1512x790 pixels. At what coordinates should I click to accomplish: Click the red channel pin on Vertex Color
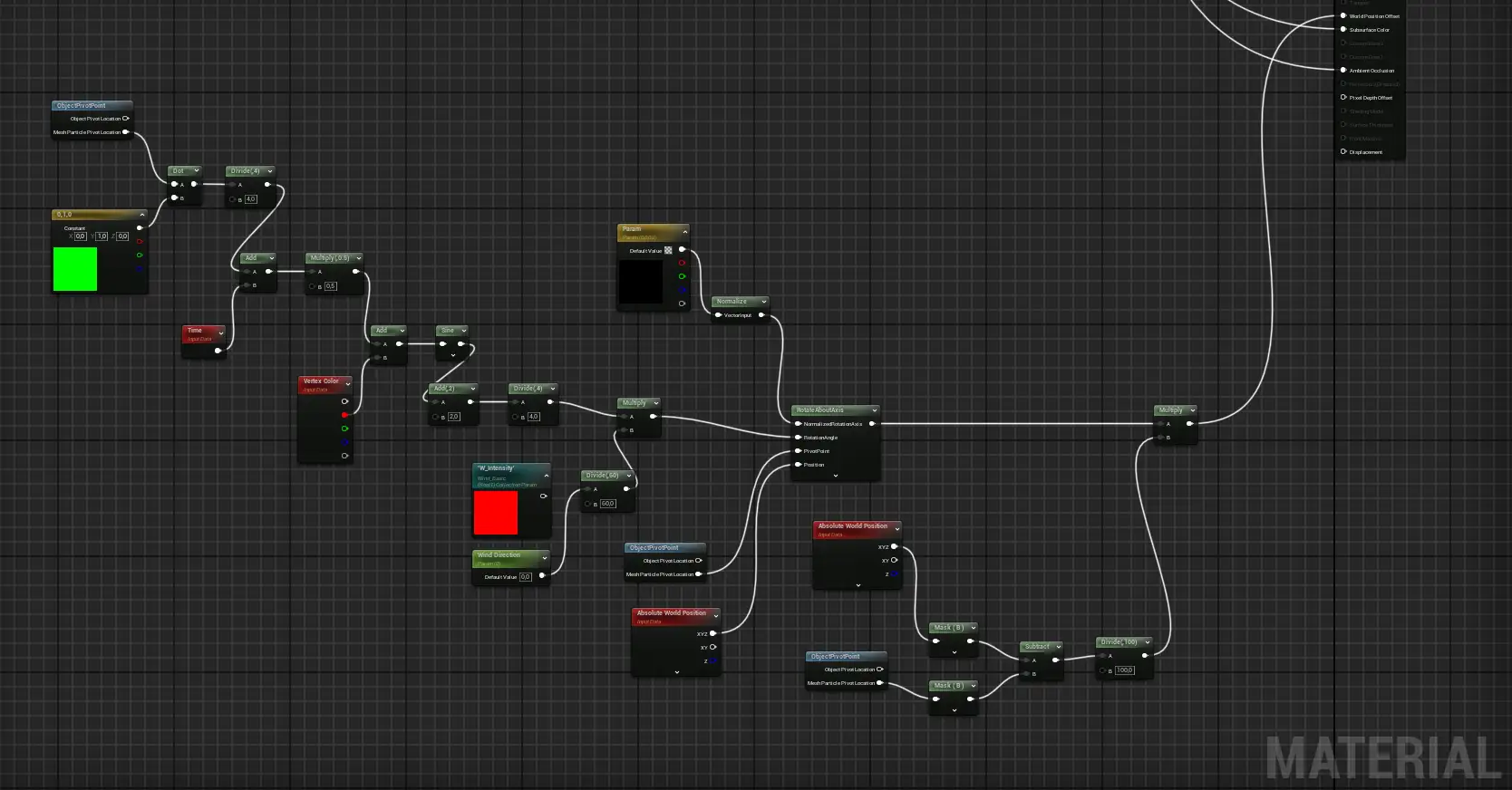click(x=344, y=415)
